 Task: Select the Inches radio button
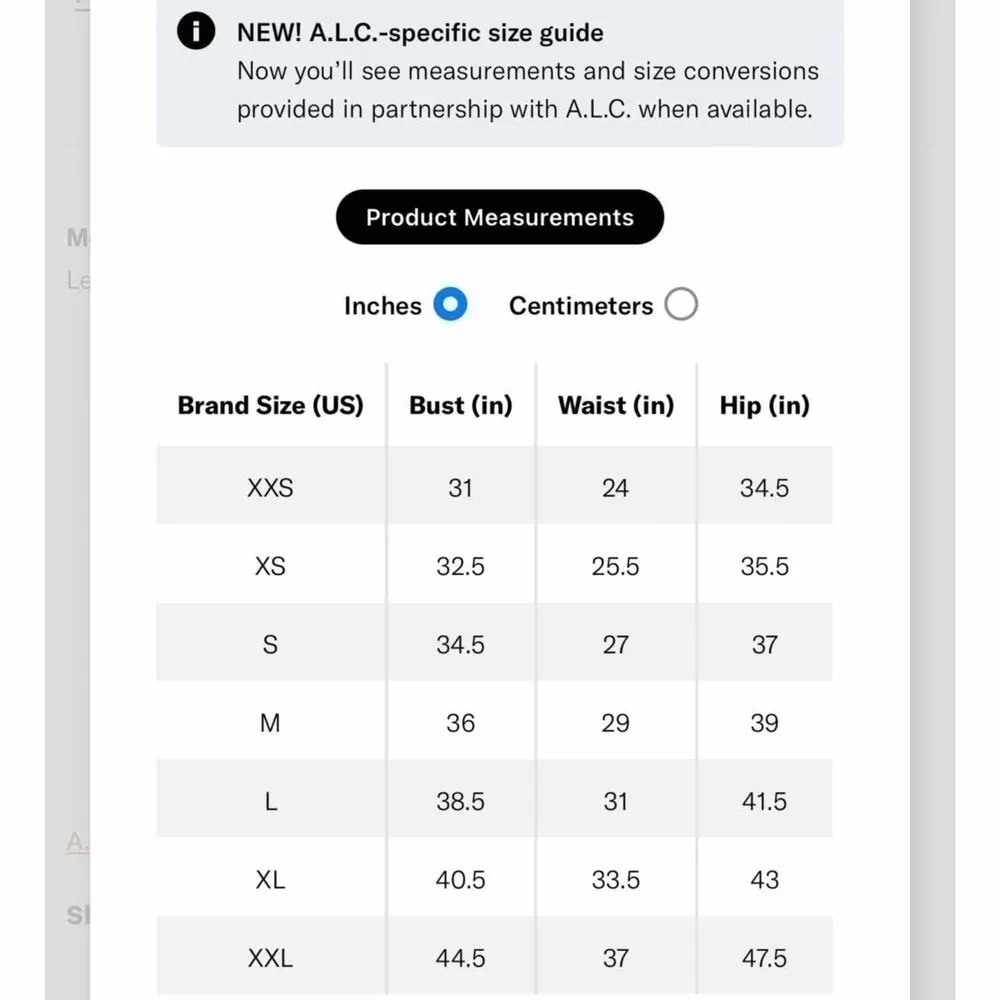pos(450,305)
